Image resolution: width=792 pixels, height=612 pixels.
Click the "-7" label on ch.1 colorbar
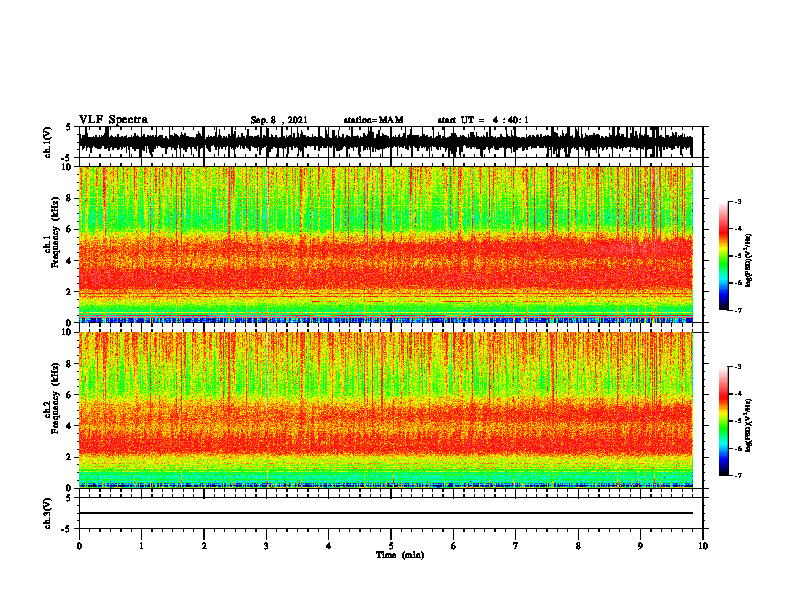pos(737,310)
